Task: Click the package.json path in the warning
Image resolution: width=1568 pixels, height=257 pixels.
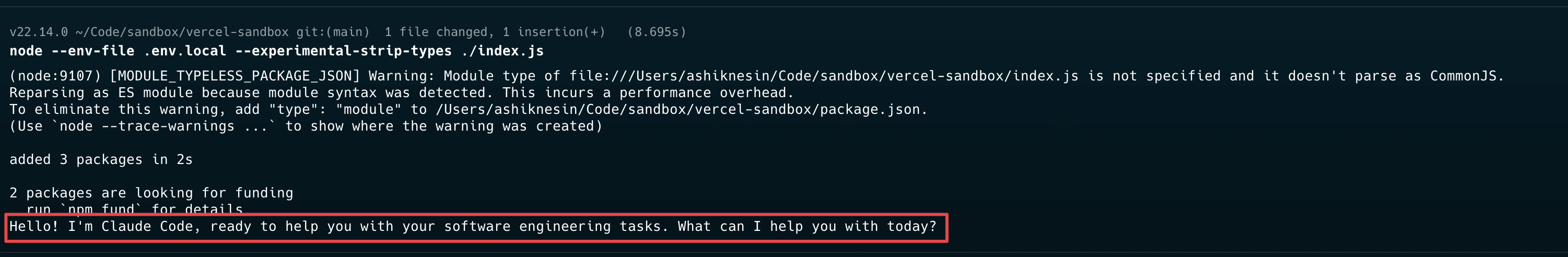Action: (681, 110)
